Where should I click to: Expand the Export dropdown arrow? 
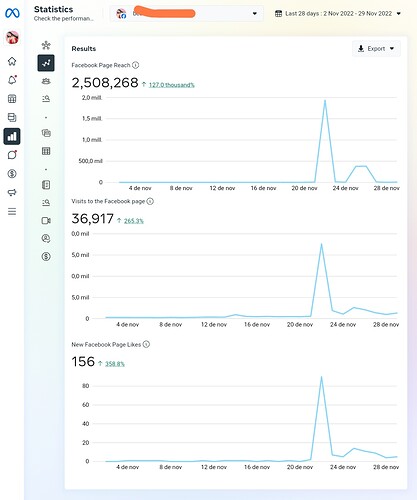tap(392, 49)
